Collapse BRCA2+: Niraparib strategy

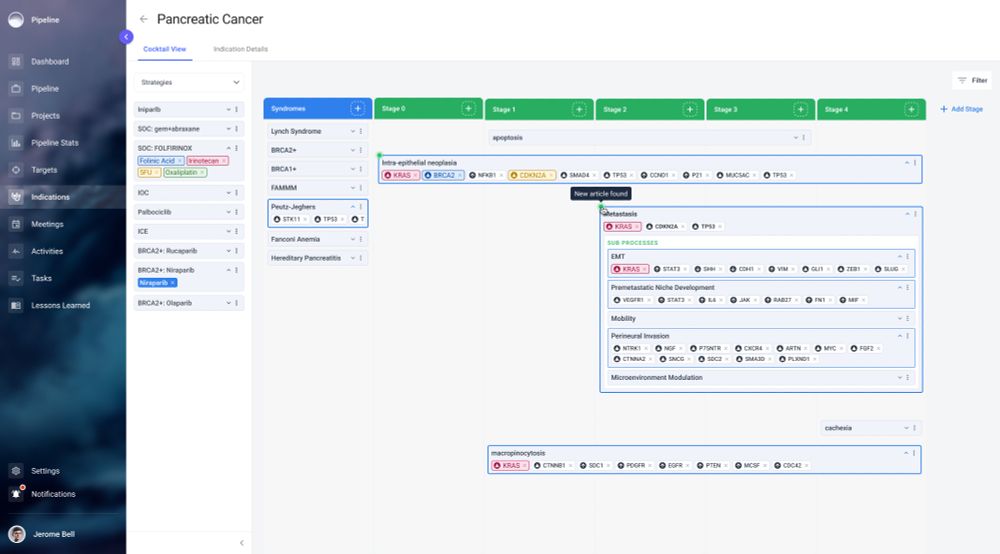pyautogui.click(x=228, y=270)
